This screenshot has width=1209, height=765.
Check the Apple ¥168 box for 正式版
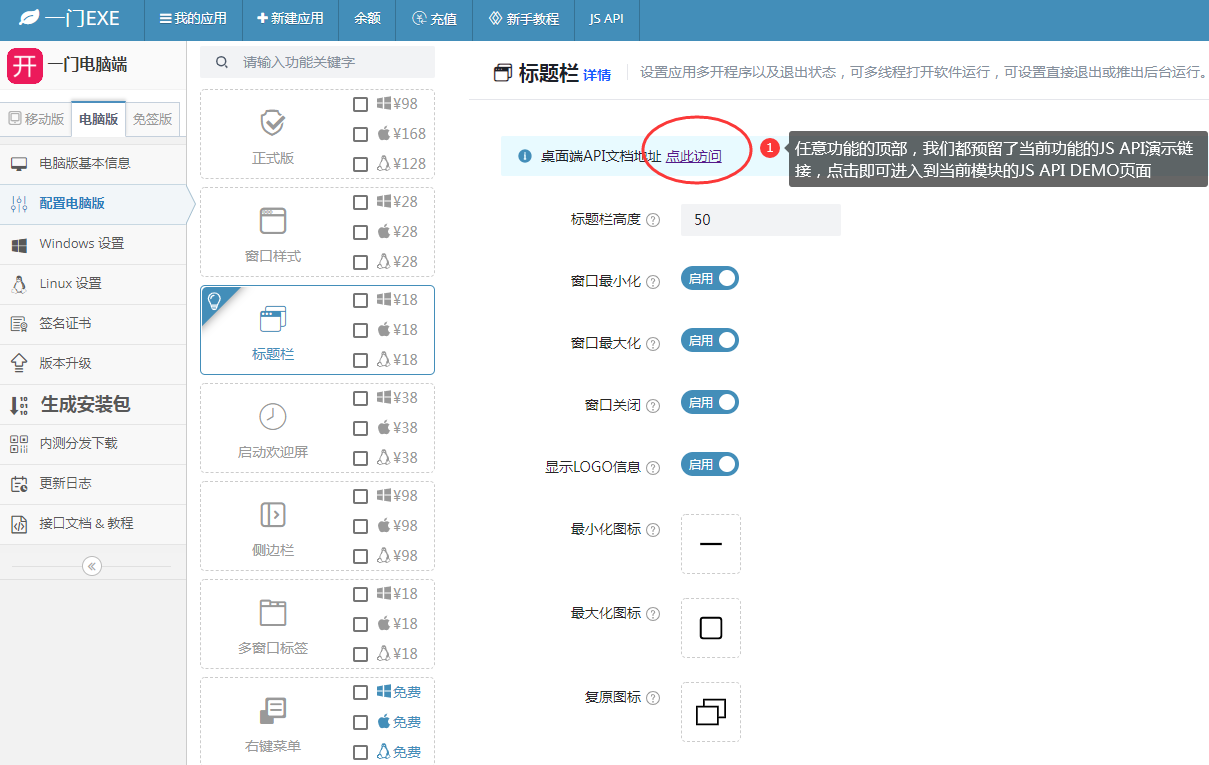[360, 134]
